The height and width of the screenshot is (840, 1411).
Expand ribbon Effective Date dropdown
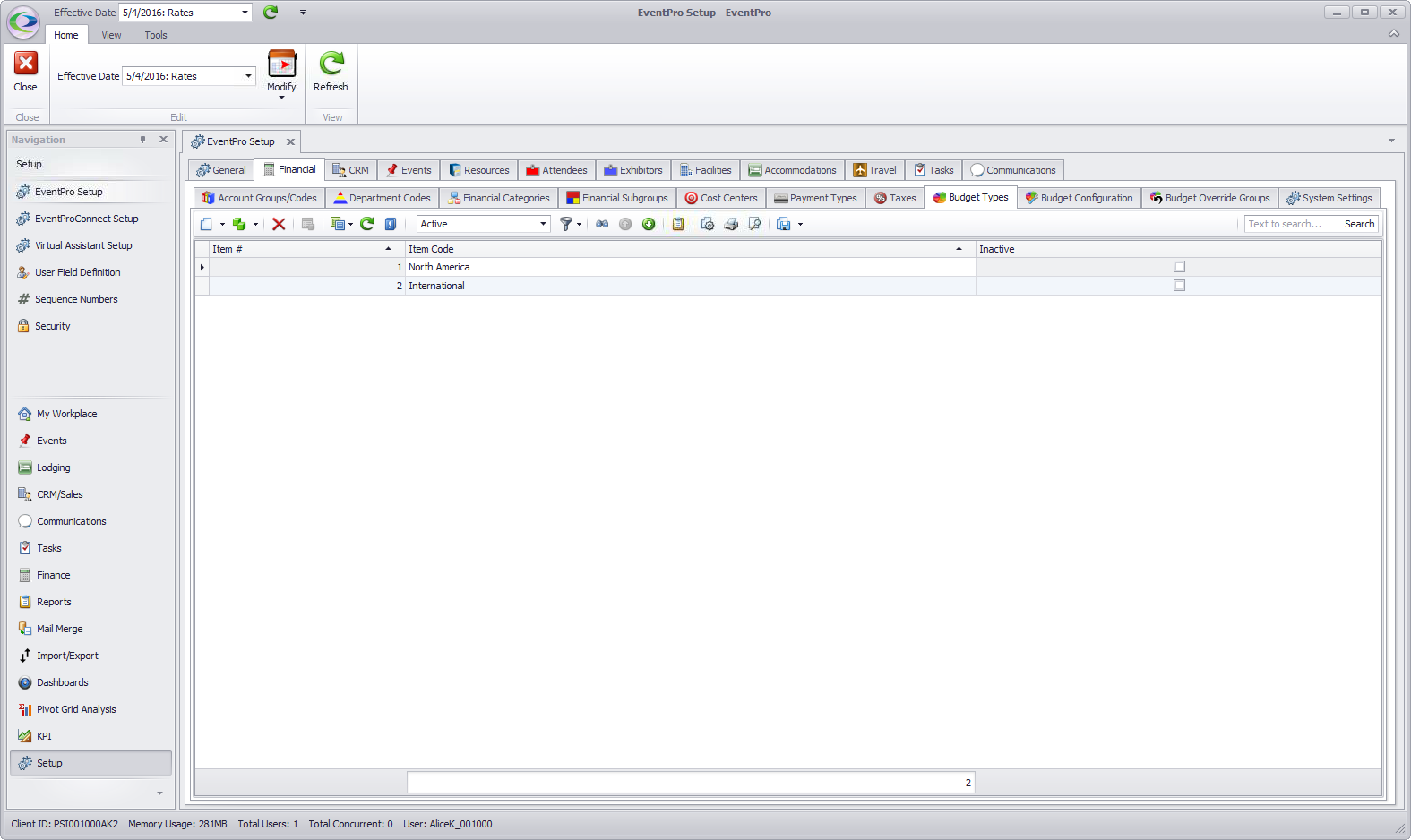248,76
